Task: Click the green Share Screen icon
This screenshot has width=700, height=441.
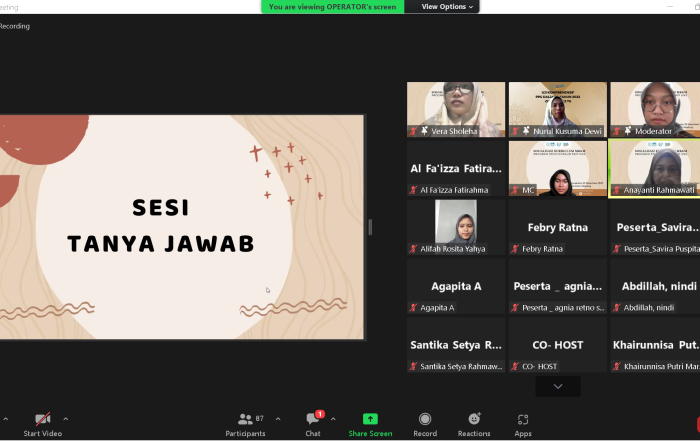Action: tap(370, 419)
